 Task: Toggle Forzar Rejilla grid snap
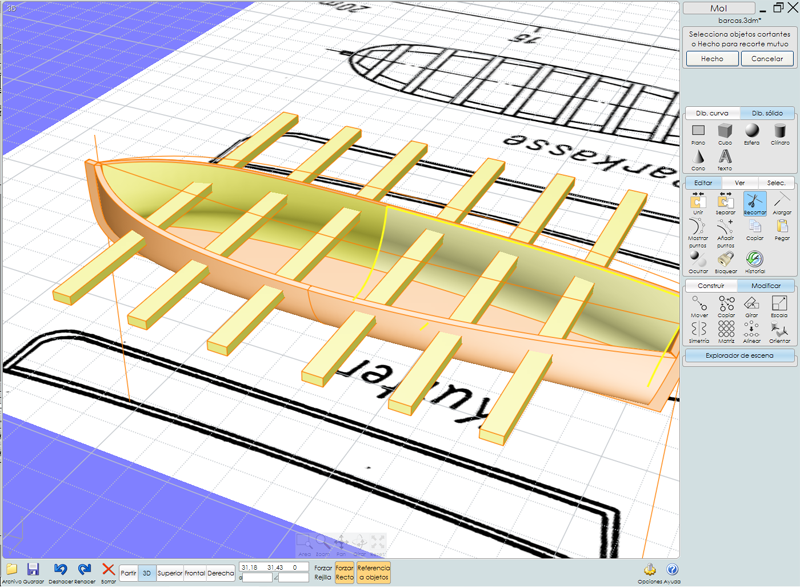322,572
